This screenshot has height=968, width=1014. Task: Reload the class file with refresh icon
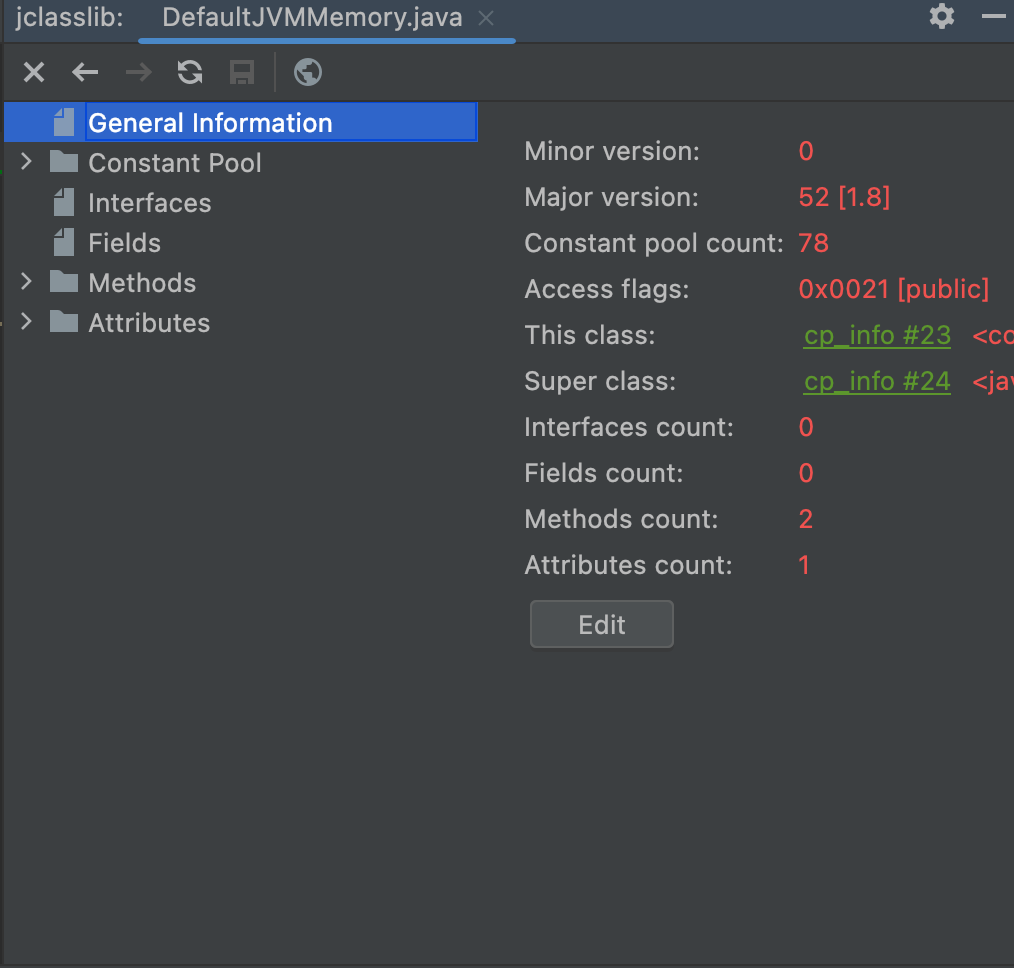tap(190, 72)
